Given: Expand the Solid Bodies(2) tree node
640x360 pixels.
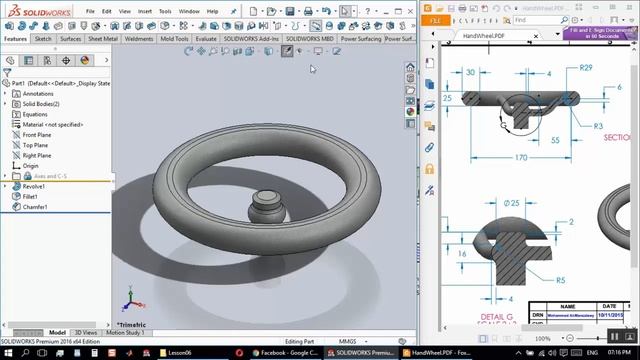Looking at the screenshot, I should [x=5, y=104].
